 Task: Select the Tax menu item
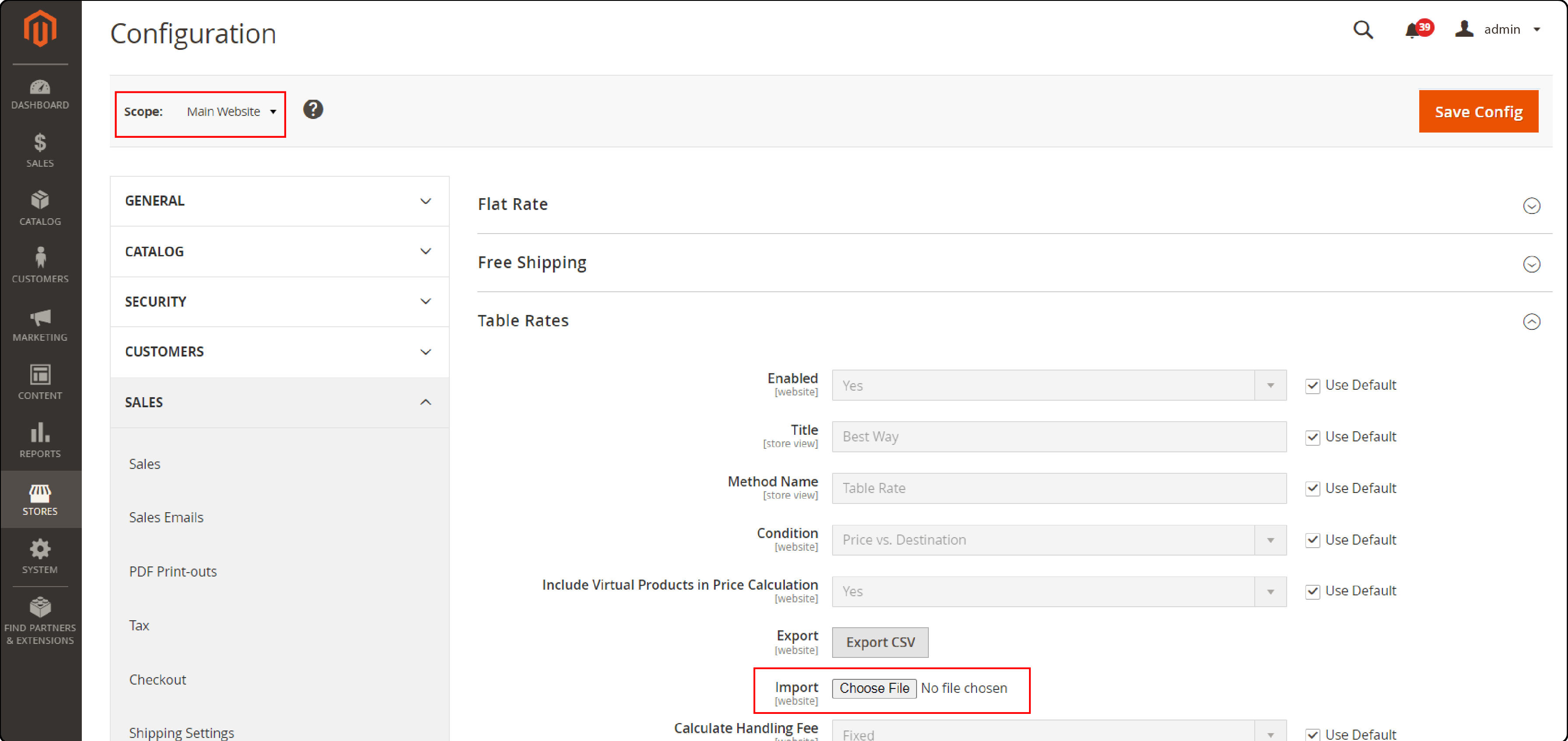point(139,625)
